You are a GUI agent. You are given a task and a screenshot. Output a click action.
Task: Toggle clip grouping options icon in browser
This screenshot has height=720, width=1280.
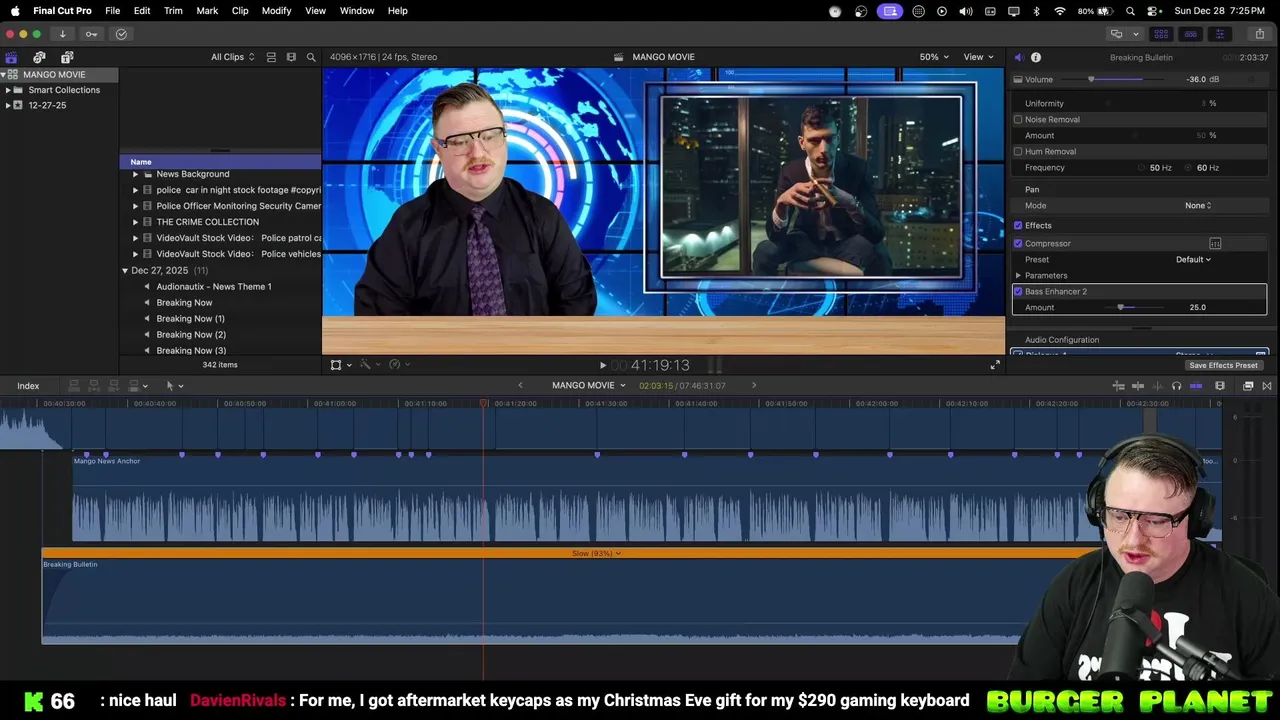click(271, 57)
